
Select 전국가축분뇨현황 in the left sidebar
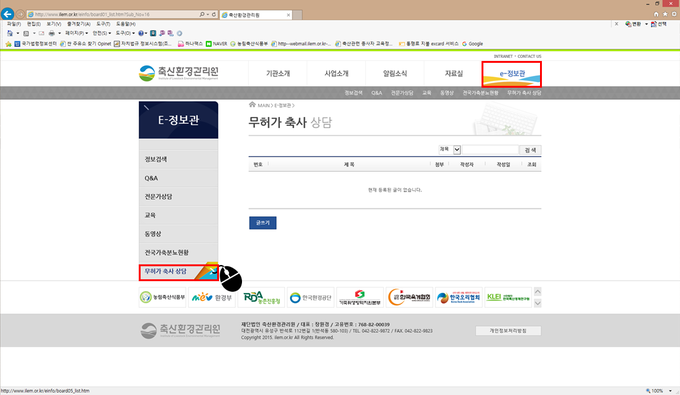pyautogui.click(x=178, y=252)
